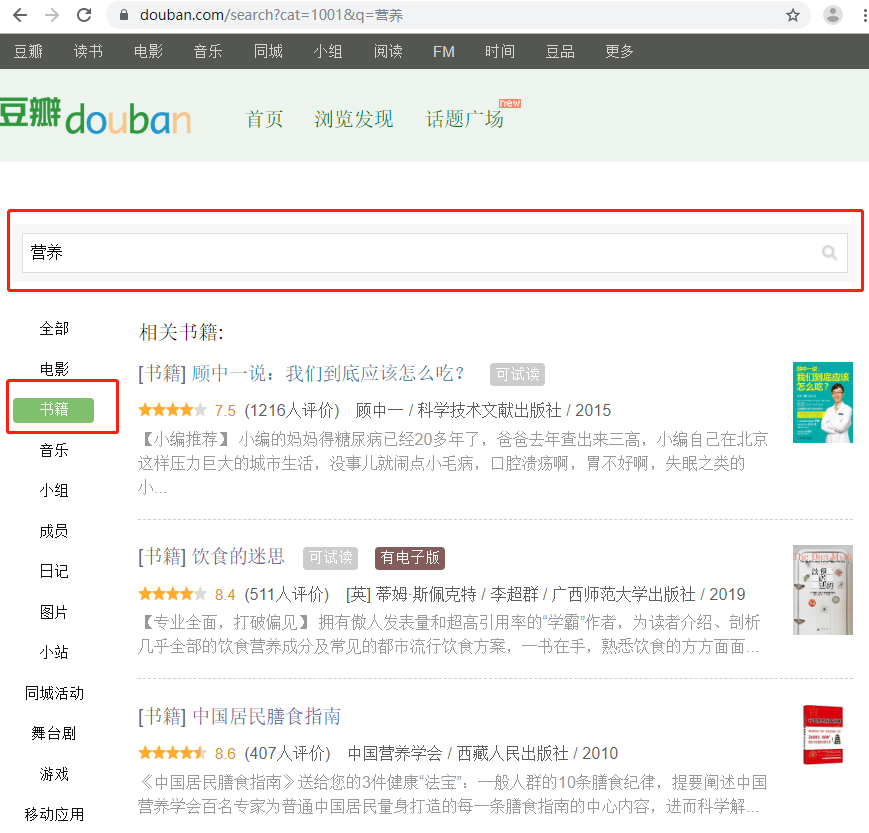Click the site lock icon in address bar

125,16
